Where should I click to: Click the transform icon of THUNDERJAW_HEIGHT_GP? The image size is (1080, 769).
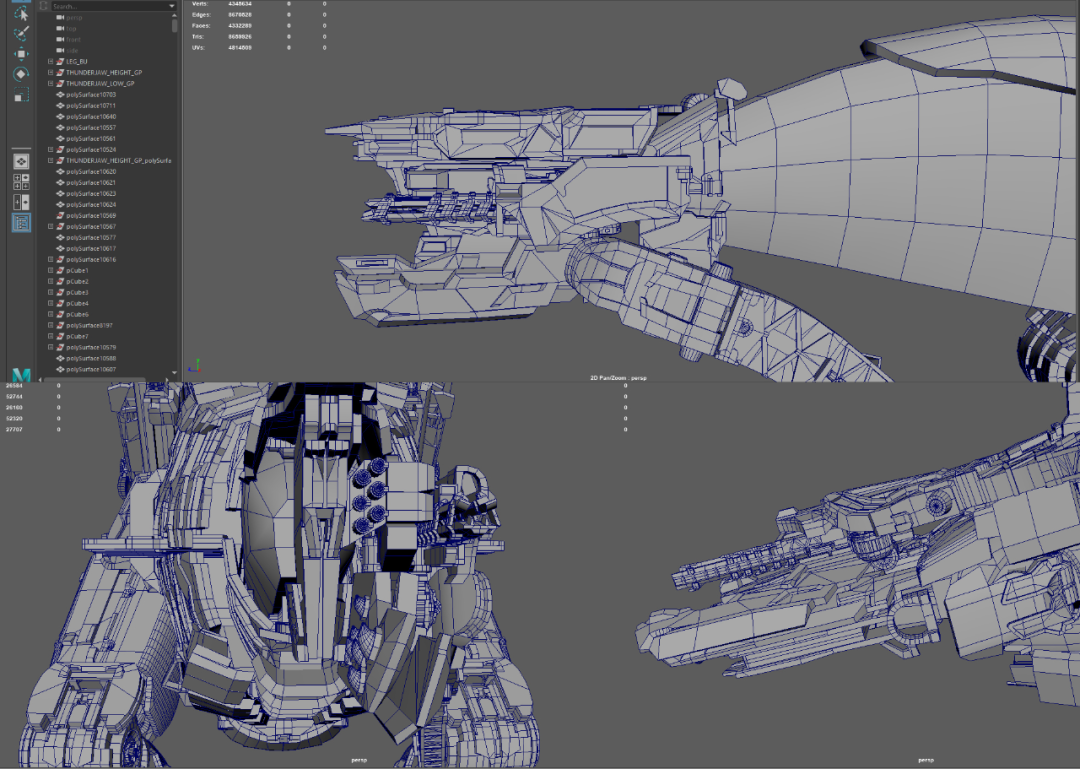[x=60, y=72]
